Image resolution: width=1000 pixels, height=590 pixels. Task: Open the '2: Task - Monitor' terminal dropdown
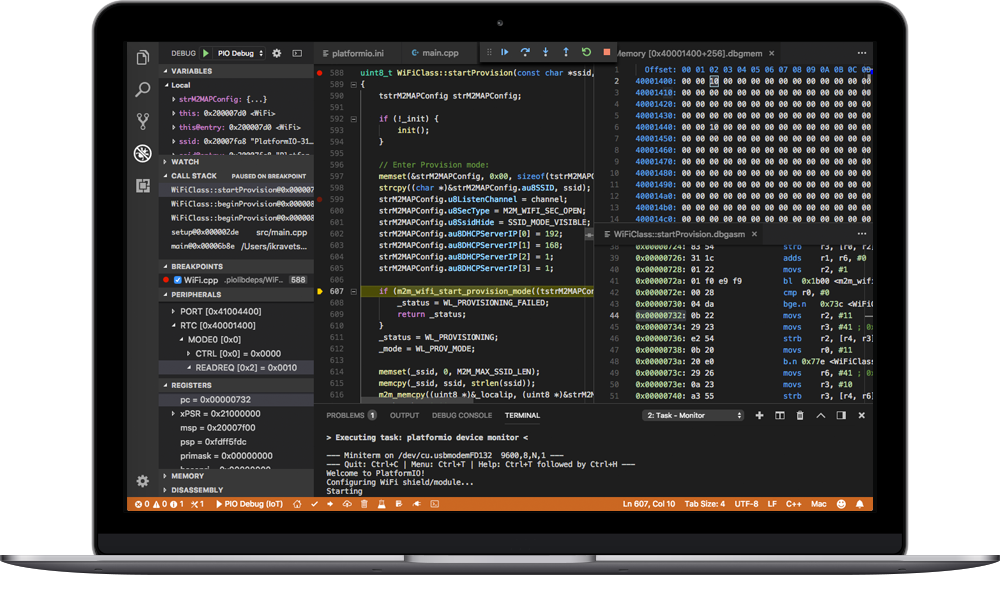[694, 415]
